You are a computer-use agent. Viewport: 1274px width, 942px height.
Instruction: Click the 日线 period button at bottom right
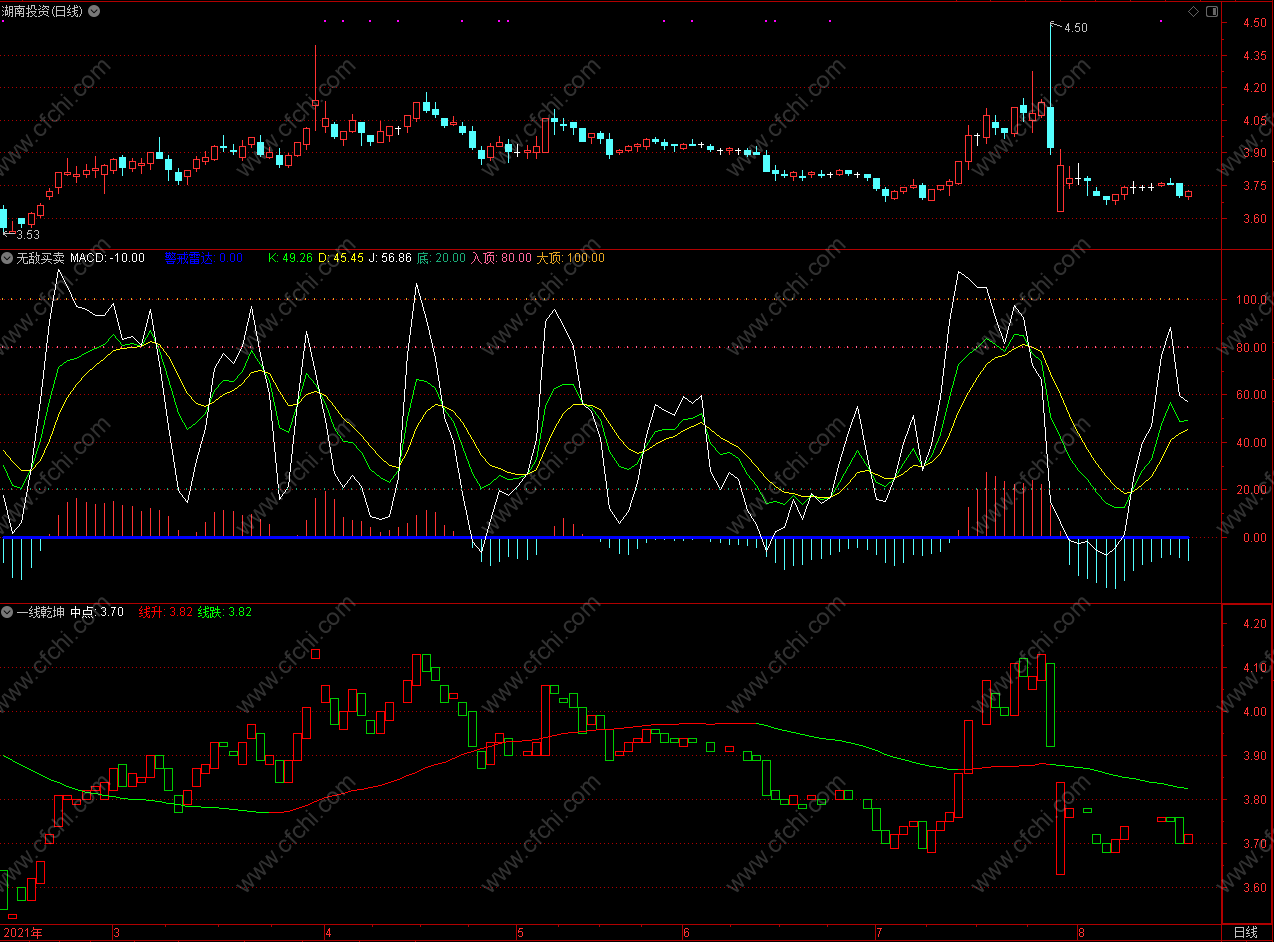[1246, 932]
